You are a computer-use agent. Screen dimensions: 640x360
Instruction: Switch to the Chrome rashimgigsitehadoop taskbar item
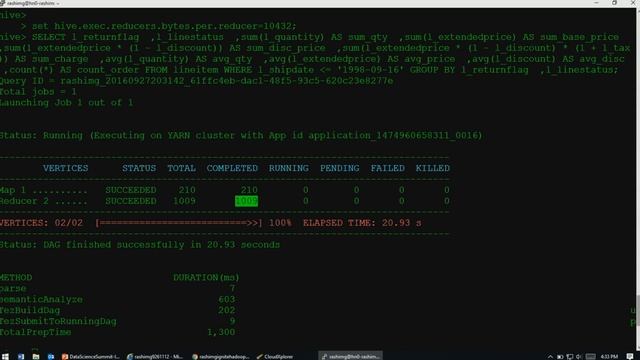click(x=221, y=356)
